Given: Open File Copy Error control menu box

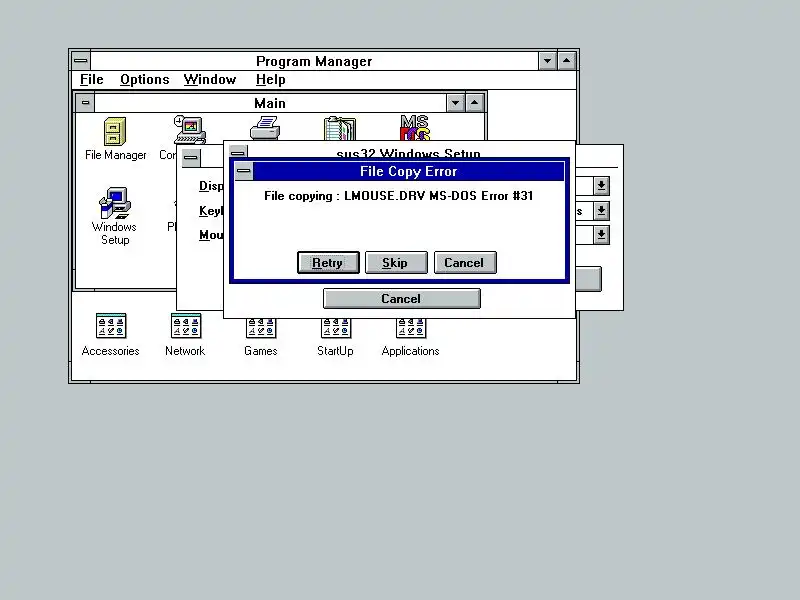Looking at the screenshot, I should [244, 171].
